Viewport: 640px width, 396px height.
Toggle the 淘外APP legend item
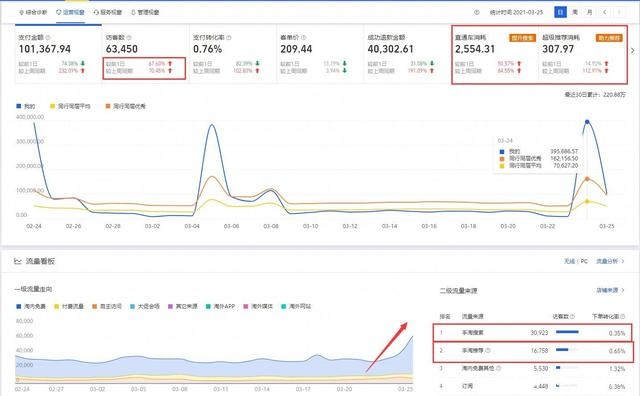220,306
